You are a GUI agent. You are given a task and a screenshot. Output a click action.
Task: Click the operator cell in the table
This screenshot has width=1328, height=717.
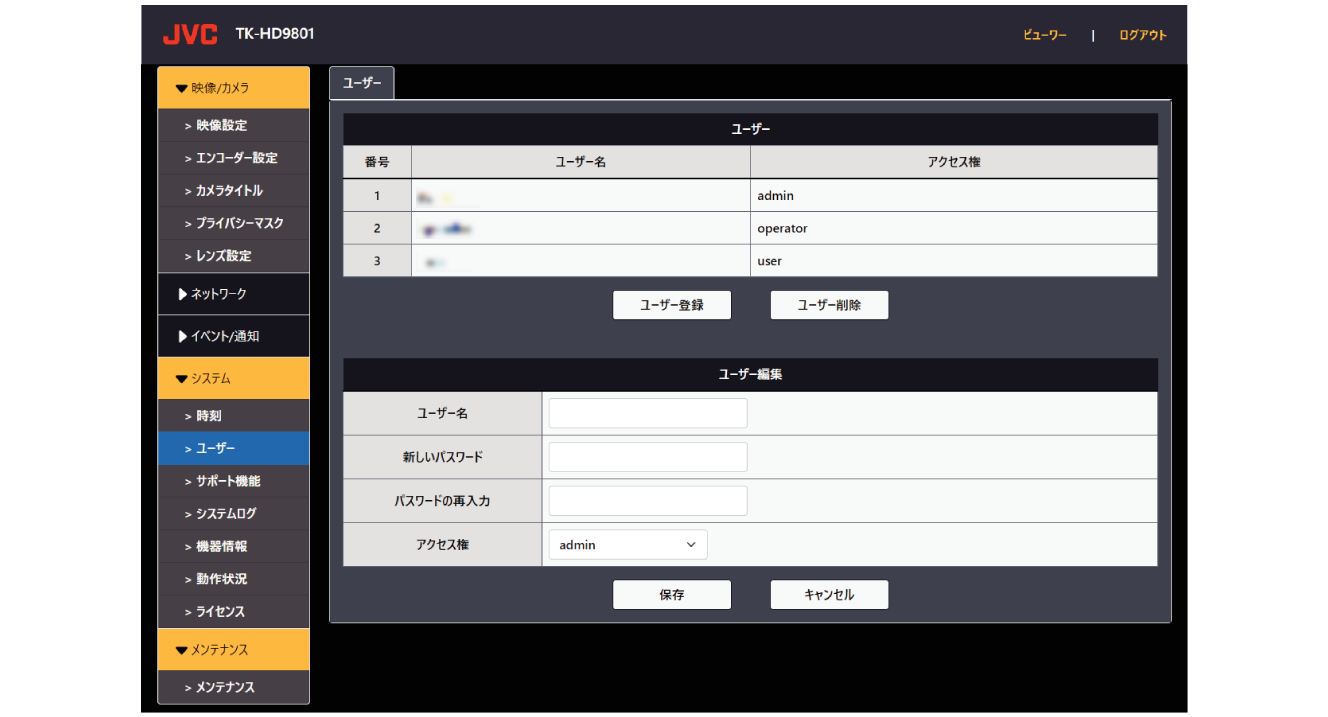(x=954, y=228)
